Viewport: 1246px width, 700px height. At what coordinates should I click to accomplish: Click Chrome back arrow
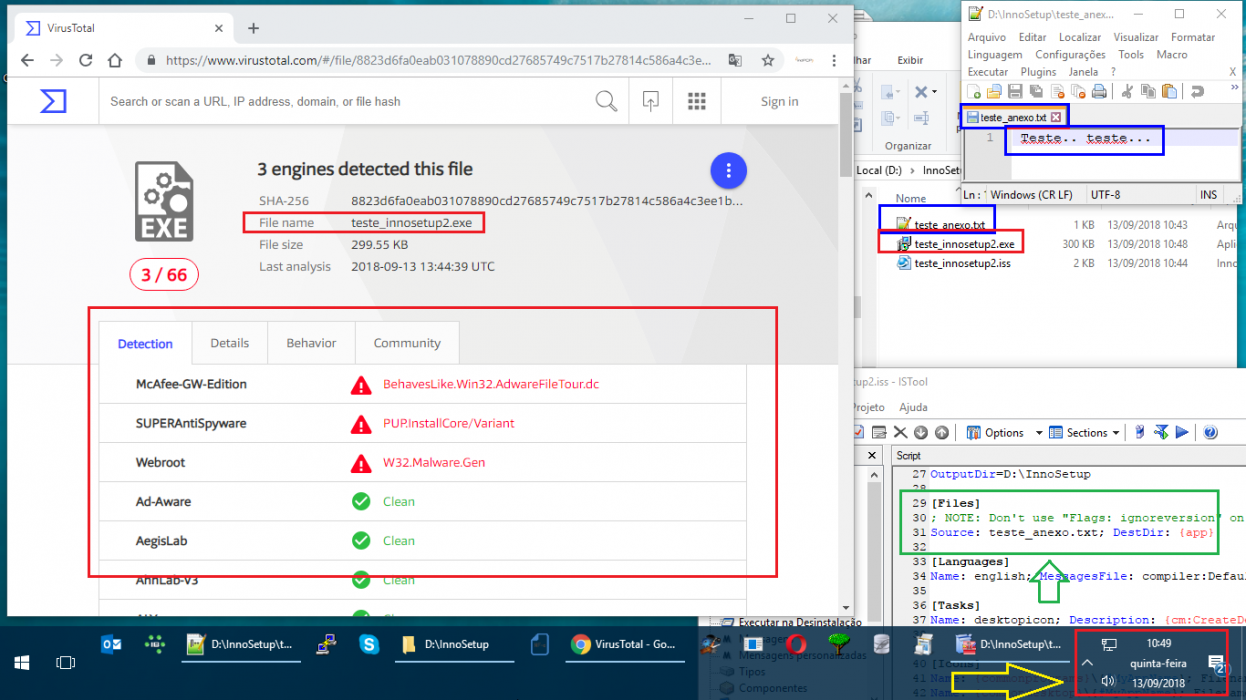point(26,60)
